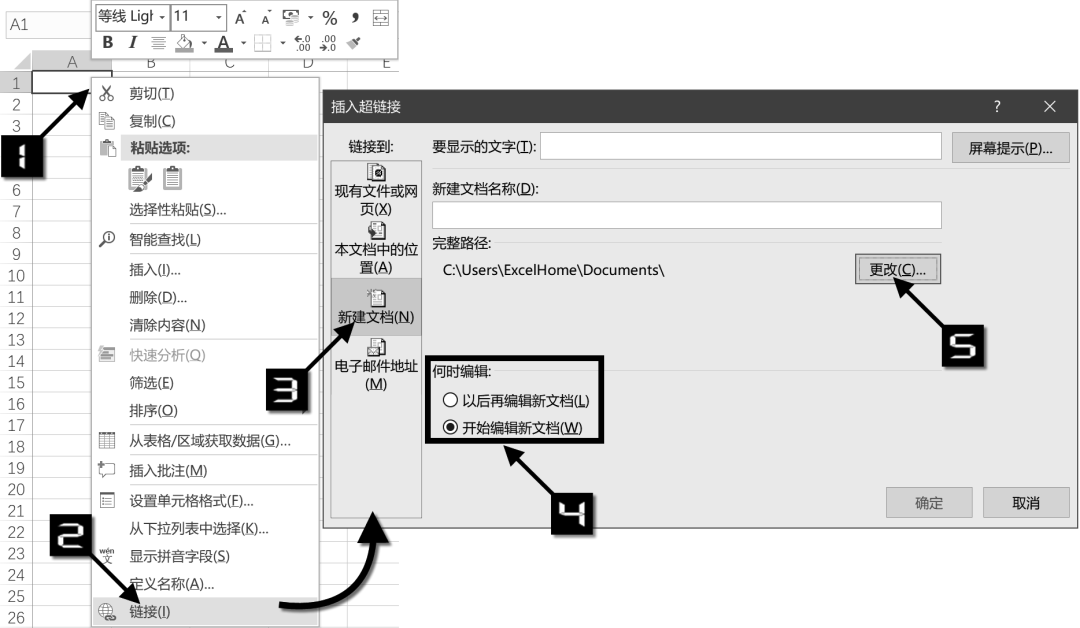Open 筛选 submenu
The height and width of the screenshot is (628, 1080).
(x=205, y=383)
